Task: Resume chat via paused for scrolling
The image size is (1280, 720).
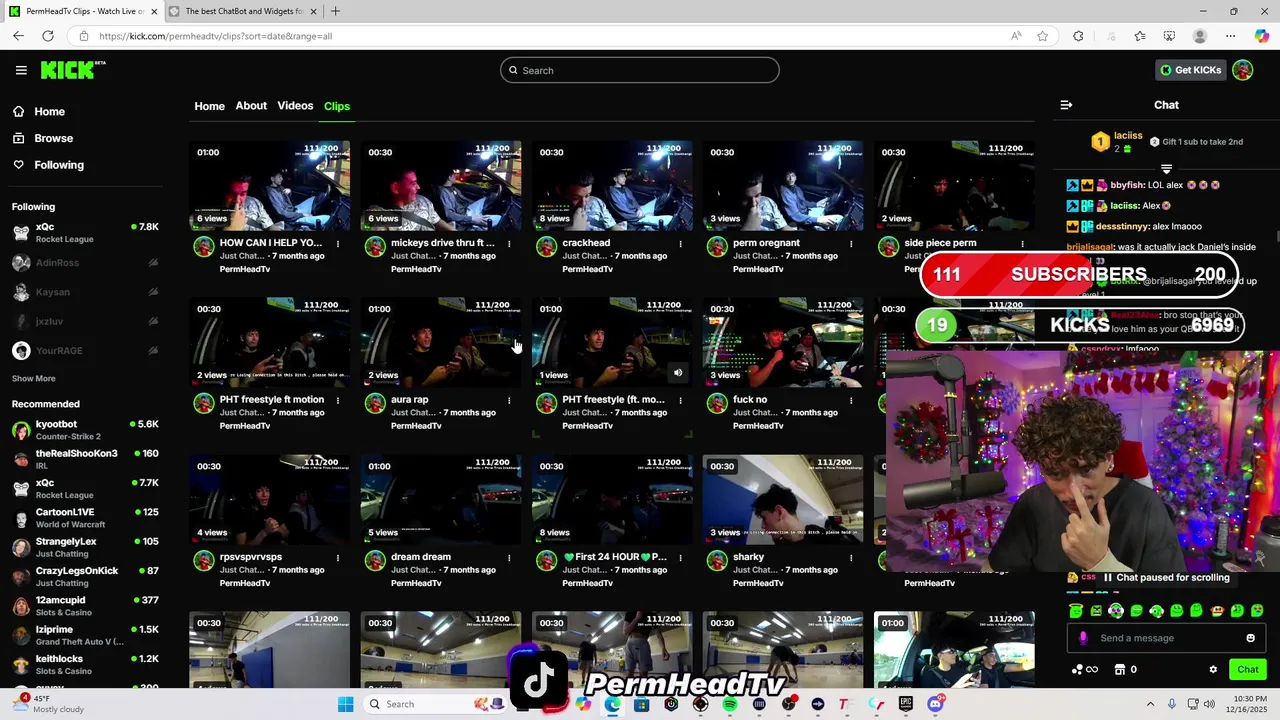Action: coord(1165,577)
